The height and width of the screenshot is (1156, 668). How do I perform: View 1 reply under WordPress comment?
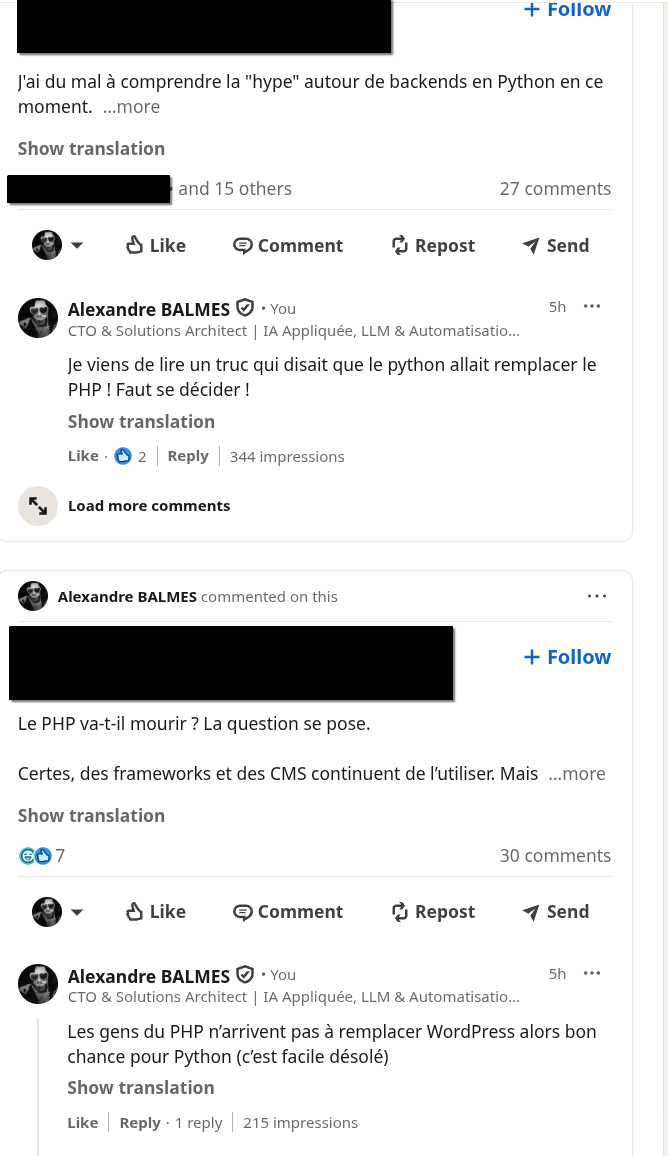click(x=198, y=1123)
